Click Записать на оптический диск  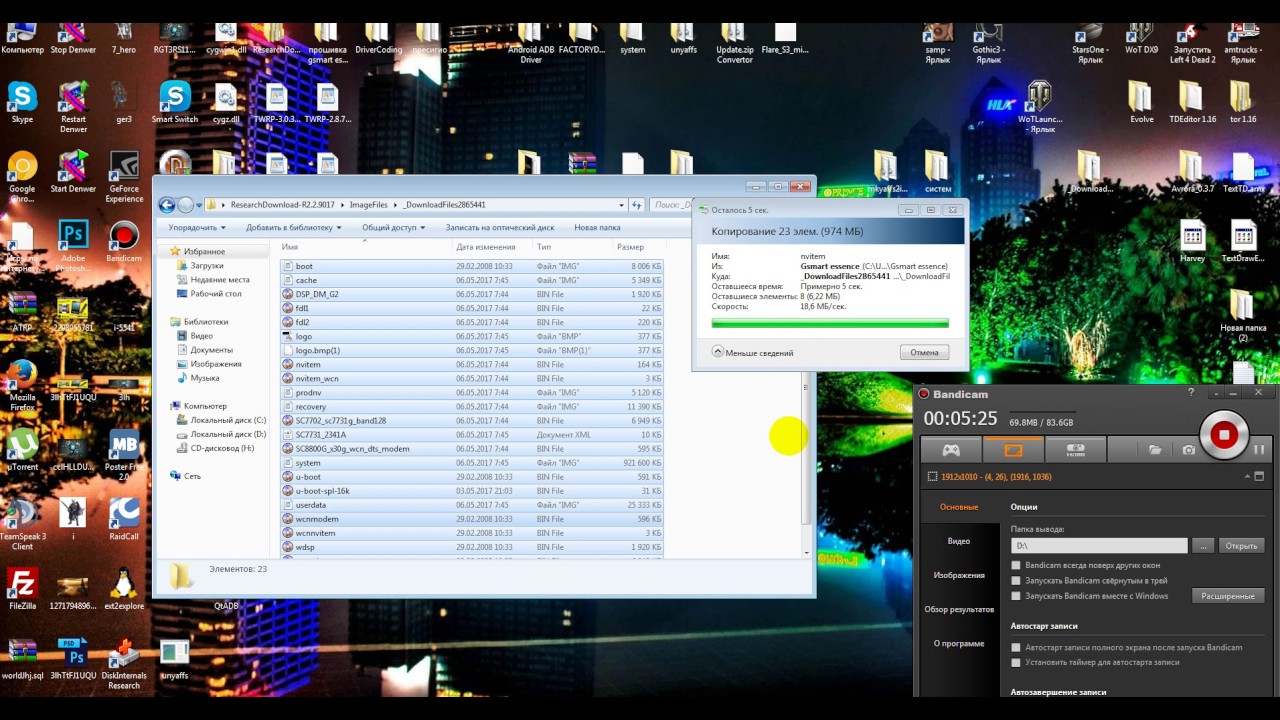499,227
